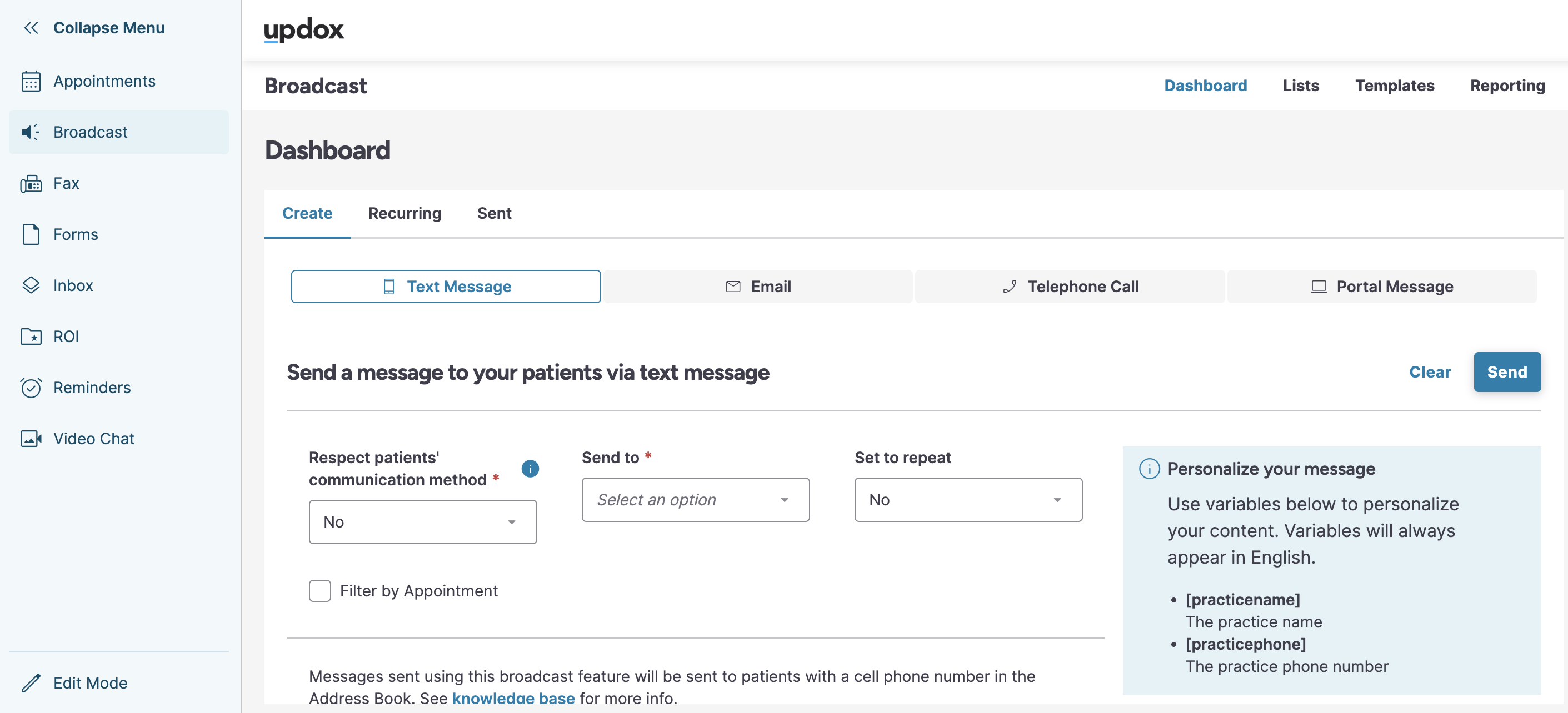Click the Reminders alarm clock icon
Screen dimensions: 1568x713
click(31, 388)
